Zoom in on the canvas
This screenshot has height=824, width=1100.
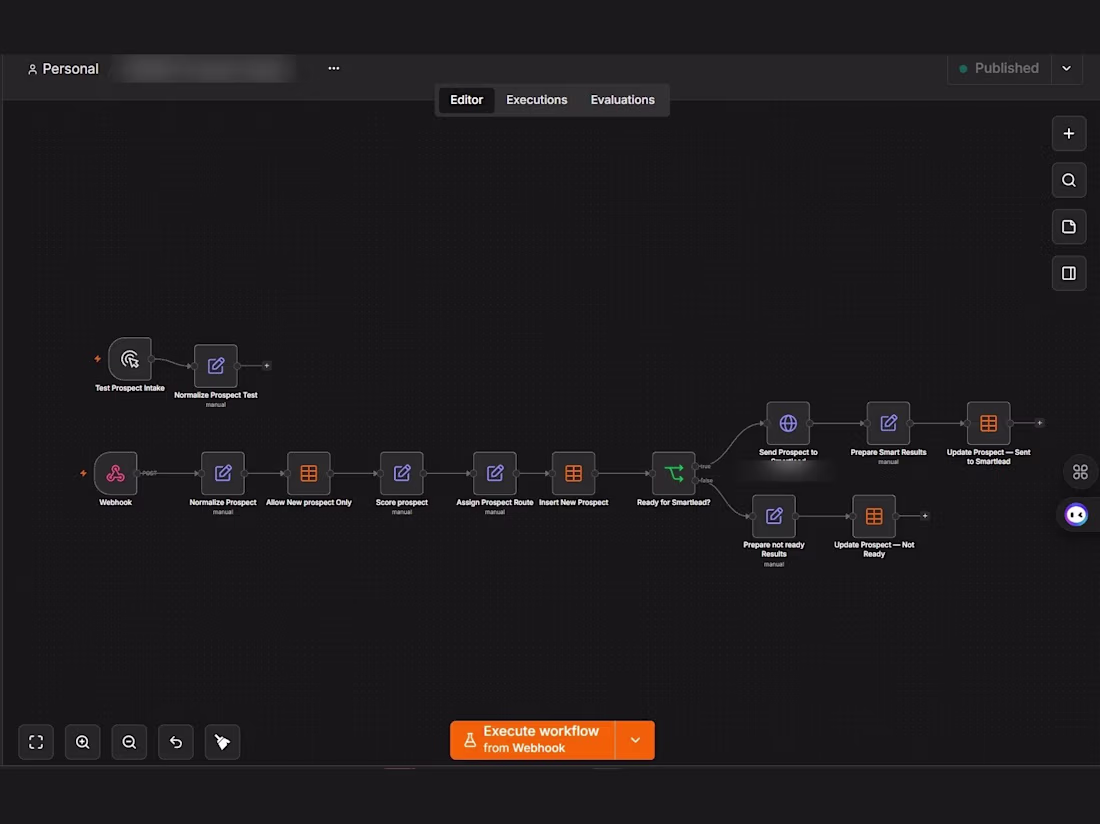coord(83,742)
